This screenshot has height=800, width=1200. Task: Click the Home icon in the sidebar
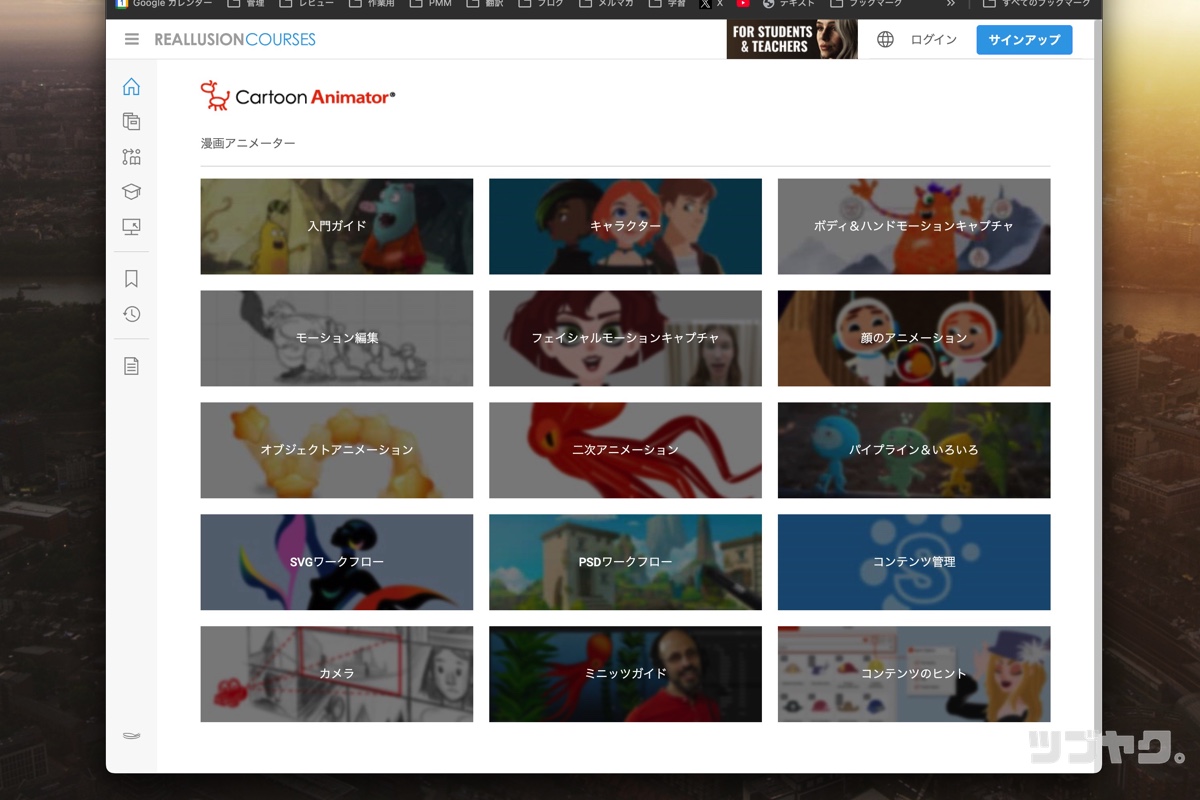tap(131, 87)
